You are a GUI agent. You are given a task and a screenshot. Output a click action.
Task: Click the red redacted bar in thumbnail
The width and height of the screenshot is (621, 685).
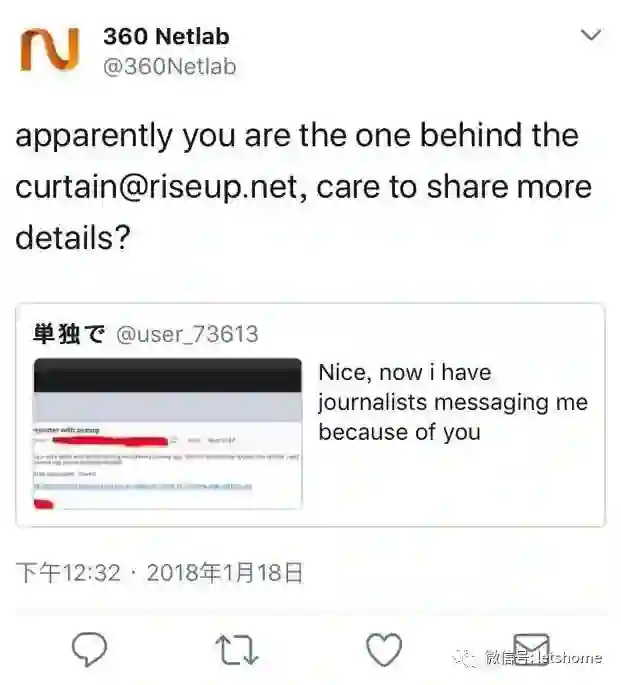tap(110, 441)
